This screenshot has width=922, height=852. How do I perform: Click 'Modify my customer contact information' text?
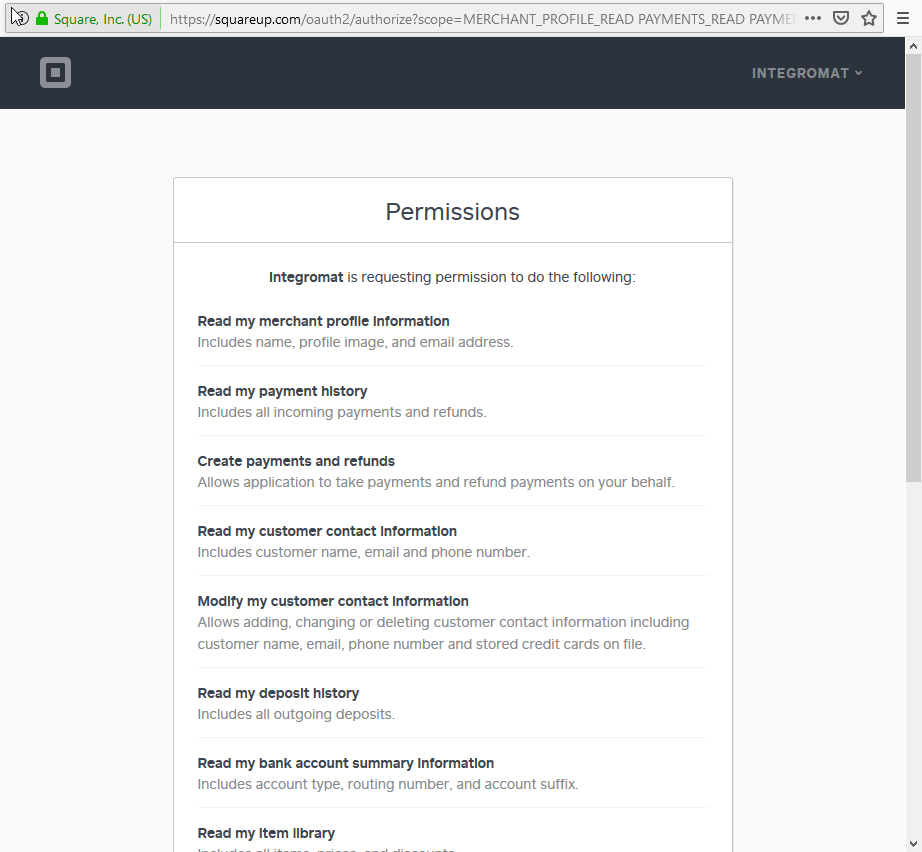point(333,601)
